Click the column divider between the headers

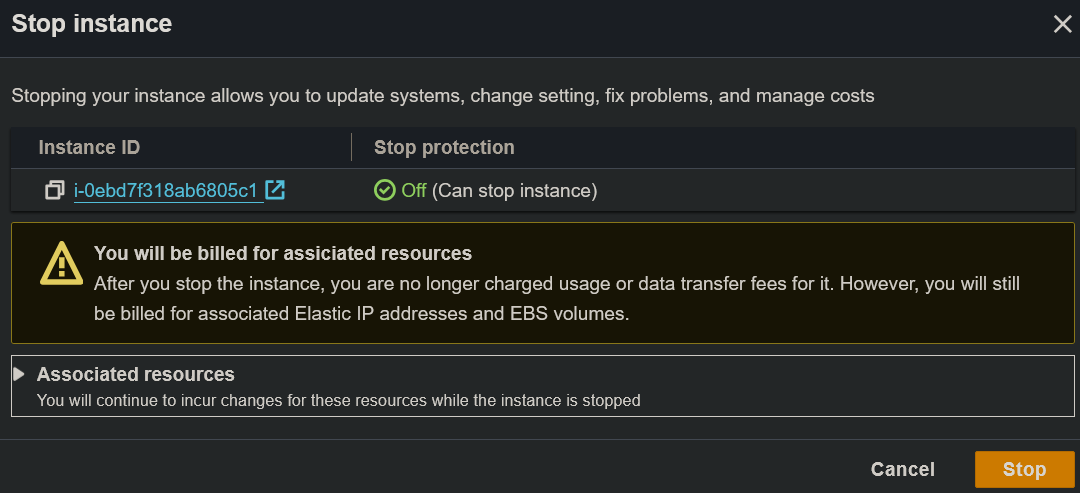[x=352, y=148]
